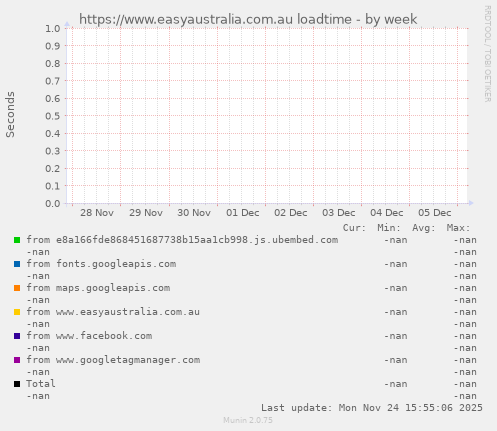497x431 pixels.
Task: Click the '0.5' y-axis value
Action: 53,116
